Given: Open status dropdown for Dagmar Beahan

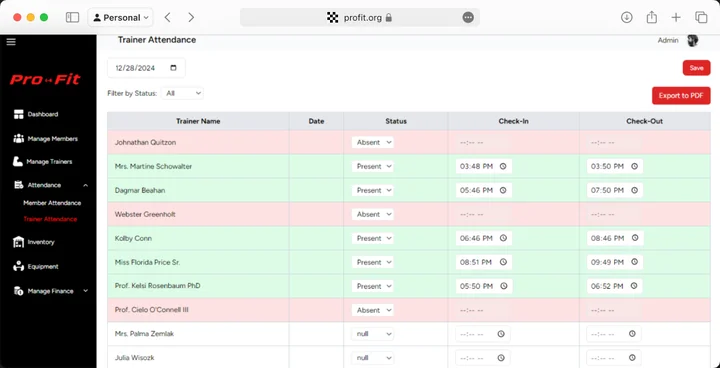Looking at the screenshot, I should 373,190.
